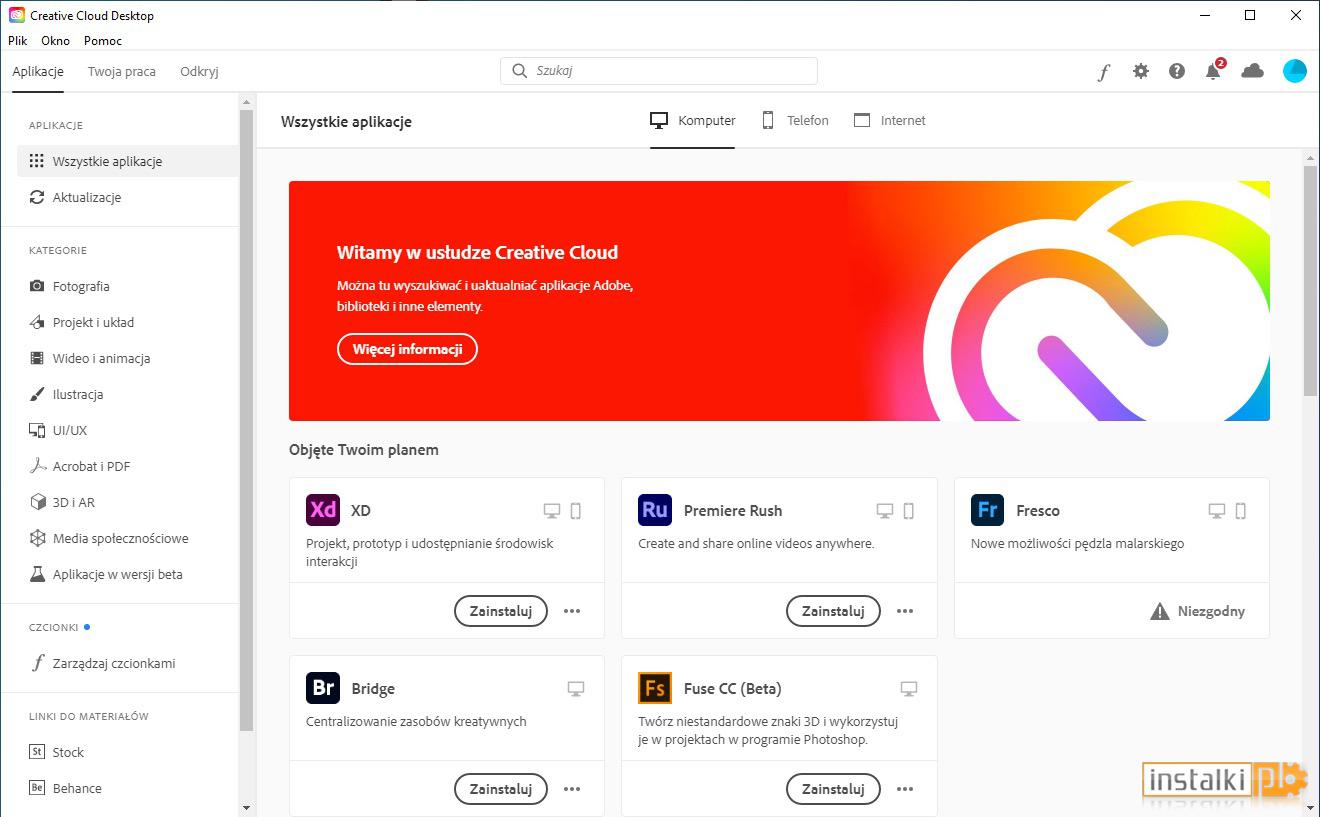
Task: Switch to the Komputer tab
Action: tap(693, 120)
